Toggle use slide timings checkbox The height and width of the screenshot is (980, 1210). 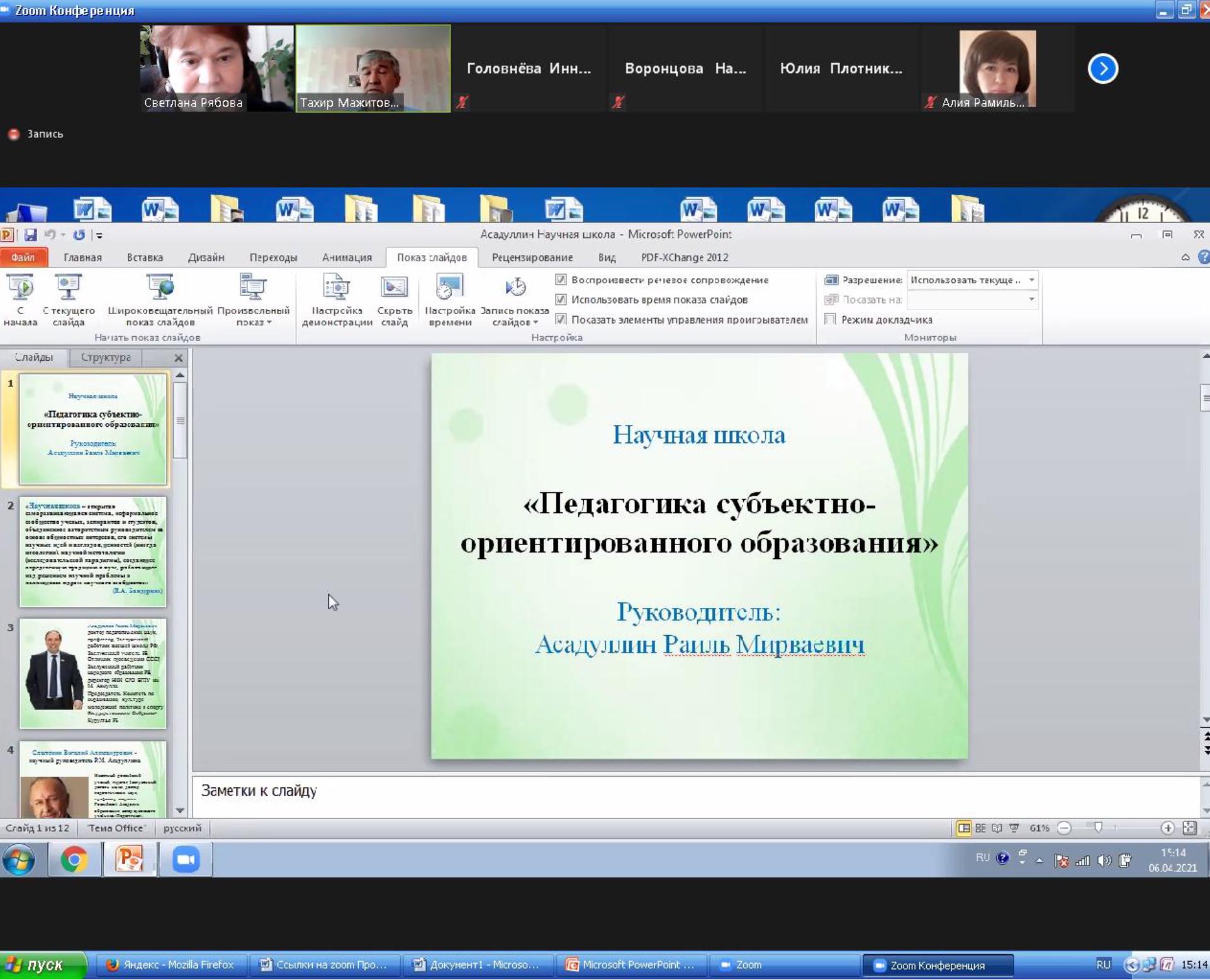tap(561, 300)
